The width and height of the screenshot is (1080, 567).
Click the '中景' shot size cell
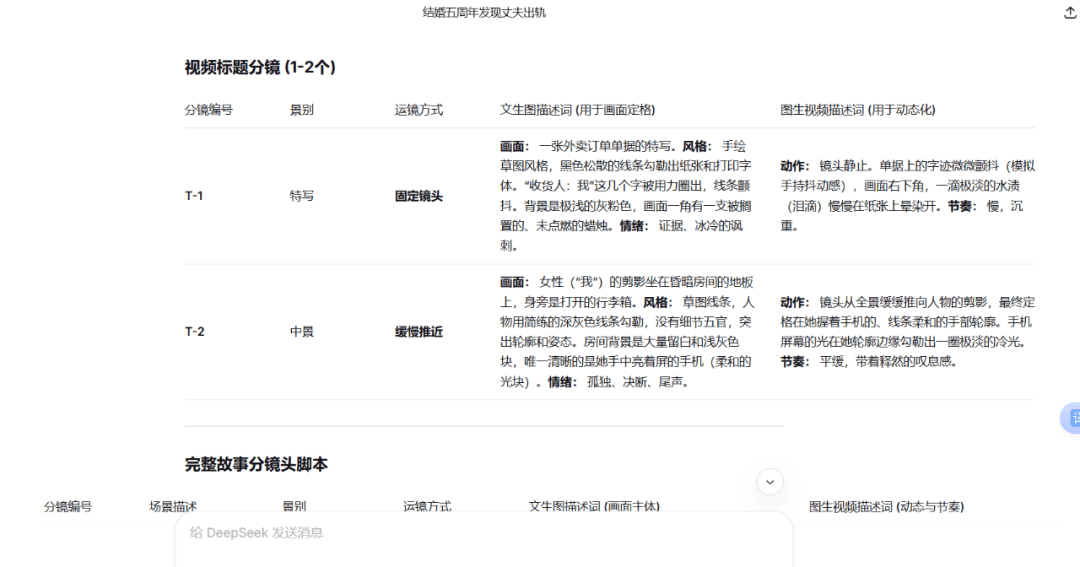[x=301, y=331]
